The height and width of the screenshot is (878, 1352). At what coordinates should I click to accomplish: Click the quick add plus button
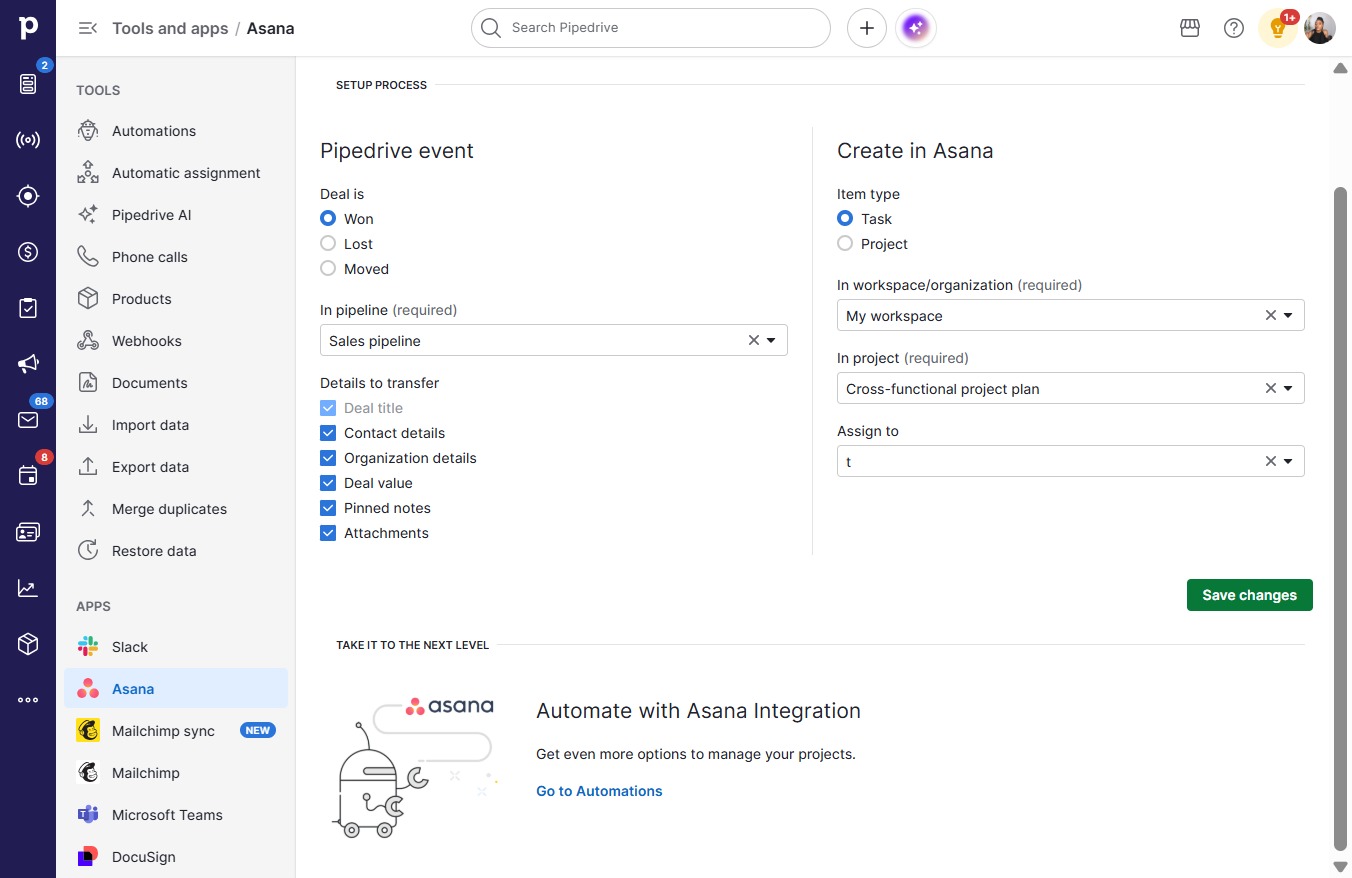(x=867, y=28)
